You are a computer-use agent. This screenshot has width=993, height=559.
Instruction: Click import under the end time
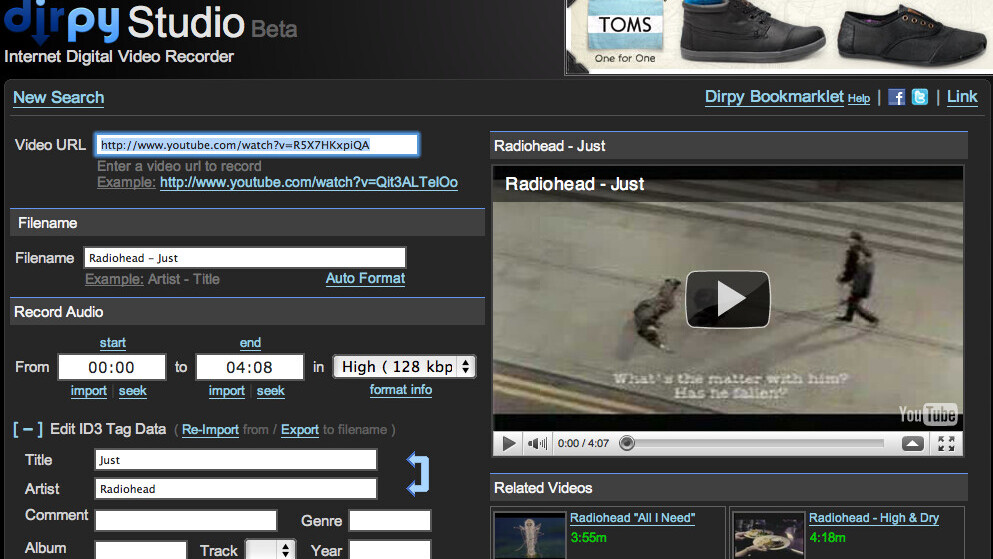click(227, 391)
